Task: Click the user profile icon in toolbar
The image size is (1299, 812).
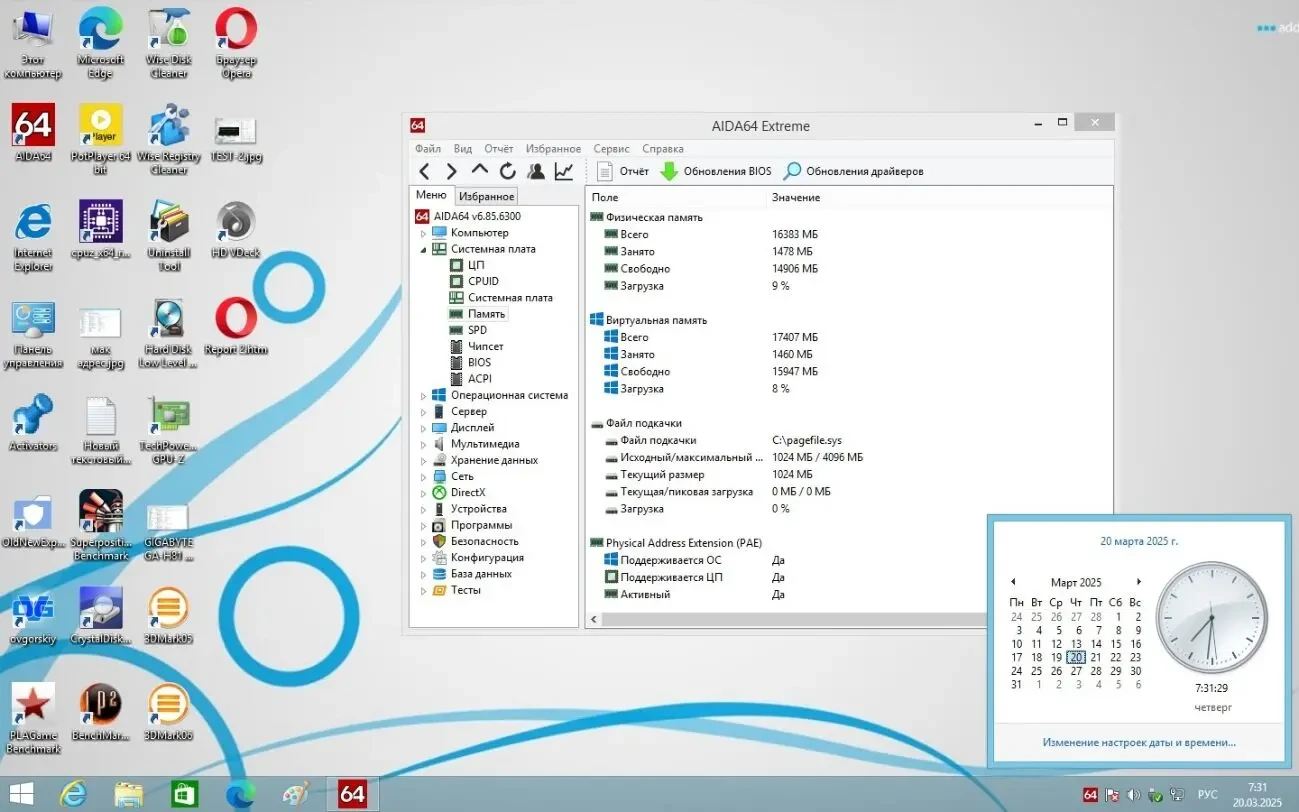Action: pyautogui.click(x=536, y=171)
